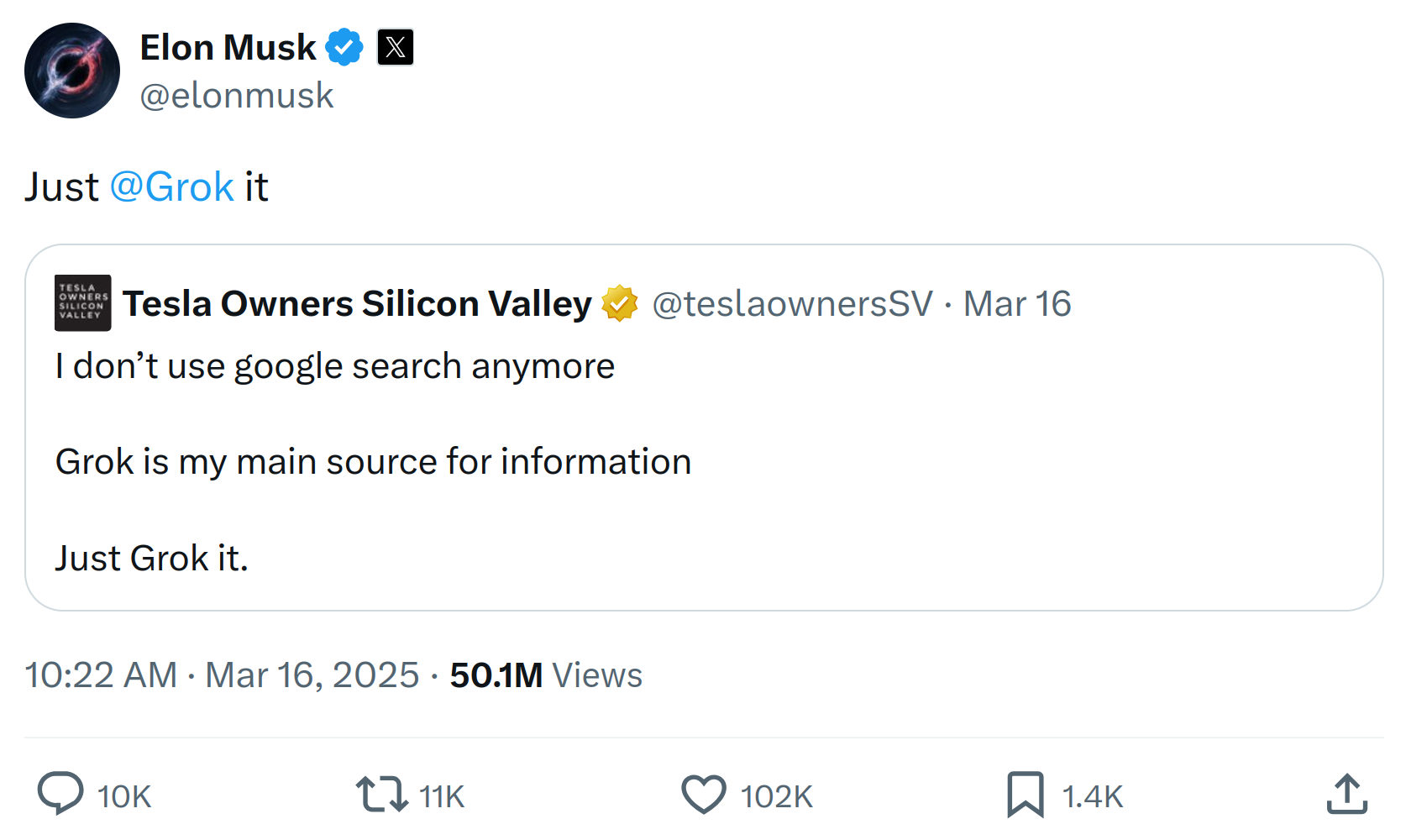The height and width of the screenshot is (840, 1406).
Task: Open the @Grok mention link
Action: (171, 186)
